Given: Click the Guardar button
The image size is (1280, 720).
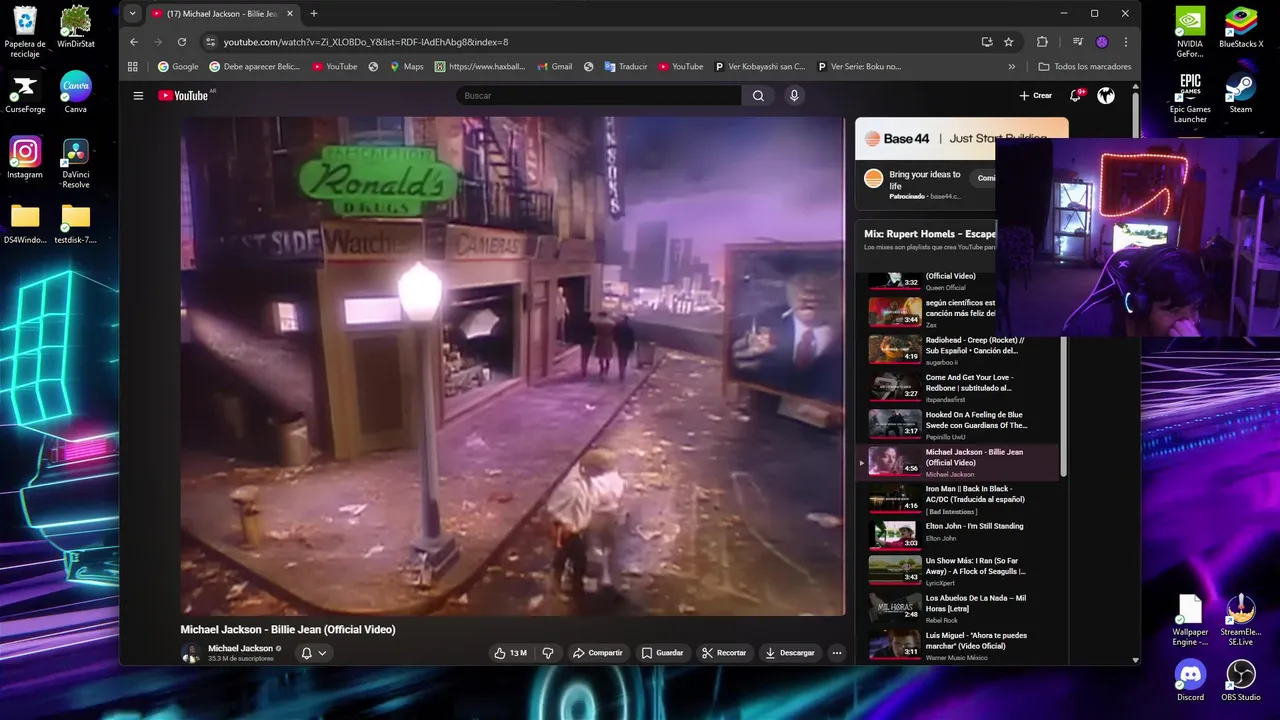Looking at the screenshot, I should (x=662, y=653).
